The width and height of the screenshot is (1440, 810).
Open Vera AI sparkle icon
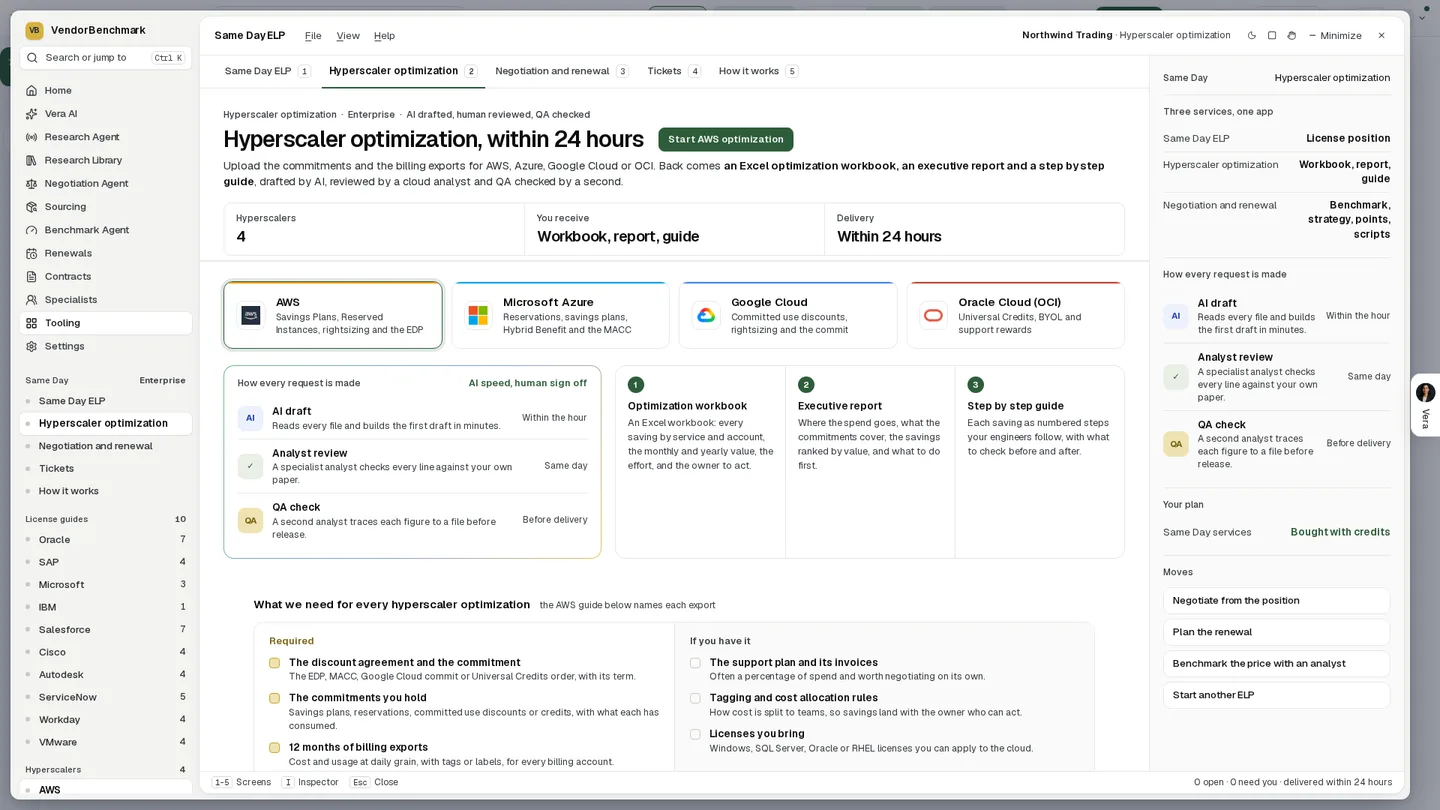(32, 114)
